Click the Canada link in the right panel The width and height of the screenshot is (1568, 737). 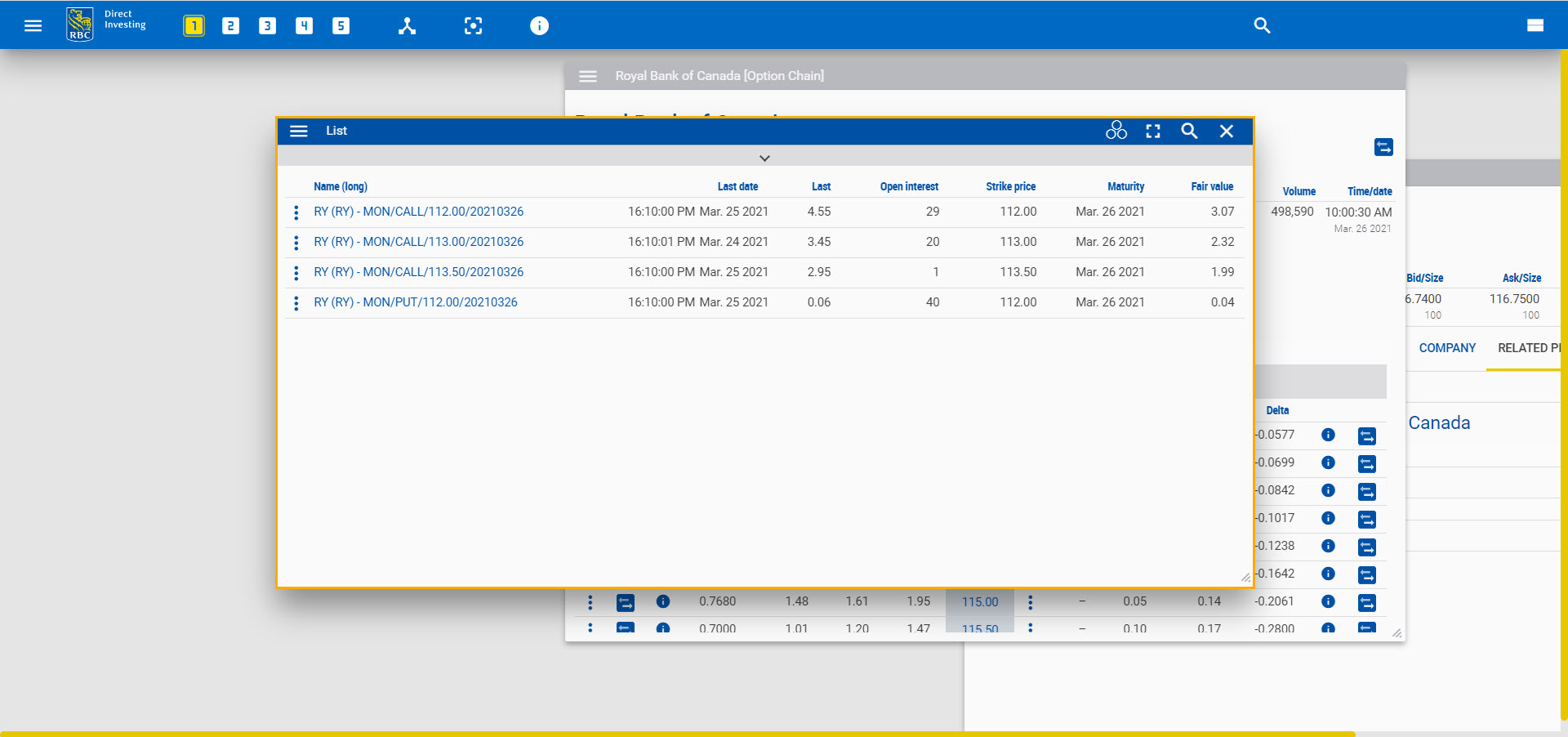coord(1439,422)
